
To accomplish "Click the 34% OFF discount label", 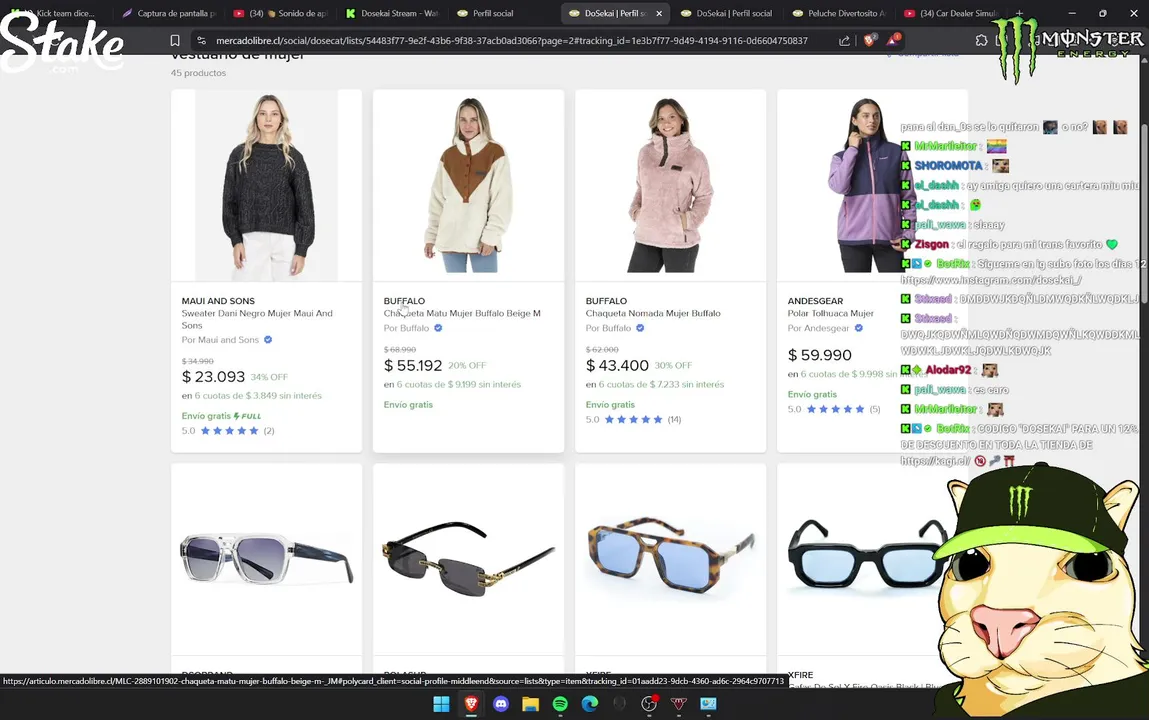I will pos(269,377).
